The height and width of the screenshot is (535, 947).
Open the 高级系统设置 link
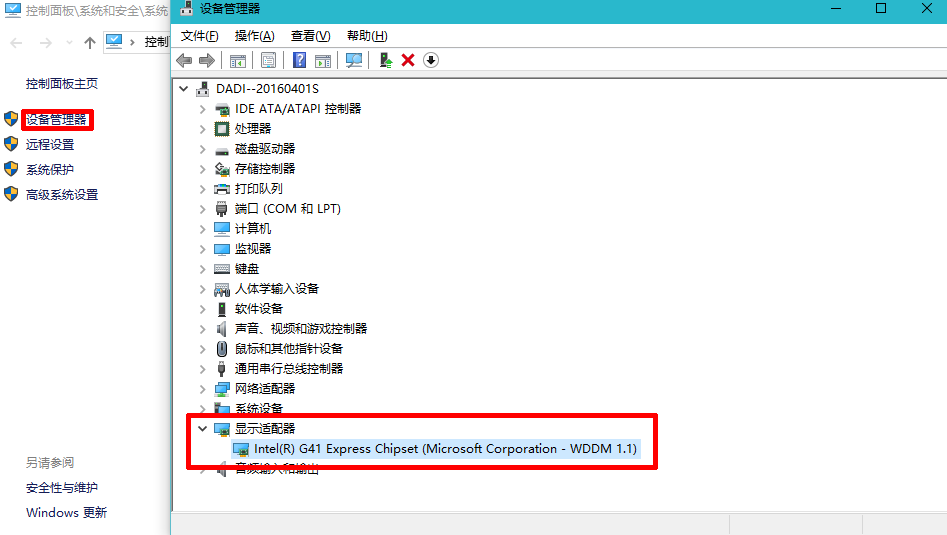tap(62, 195)
